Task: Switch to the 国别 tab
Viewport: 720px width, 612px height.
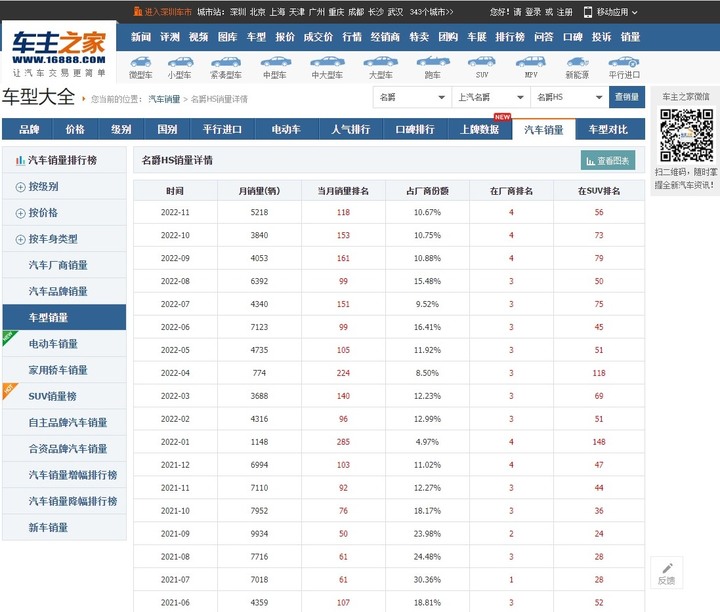Action: click(x=167, y=129)
